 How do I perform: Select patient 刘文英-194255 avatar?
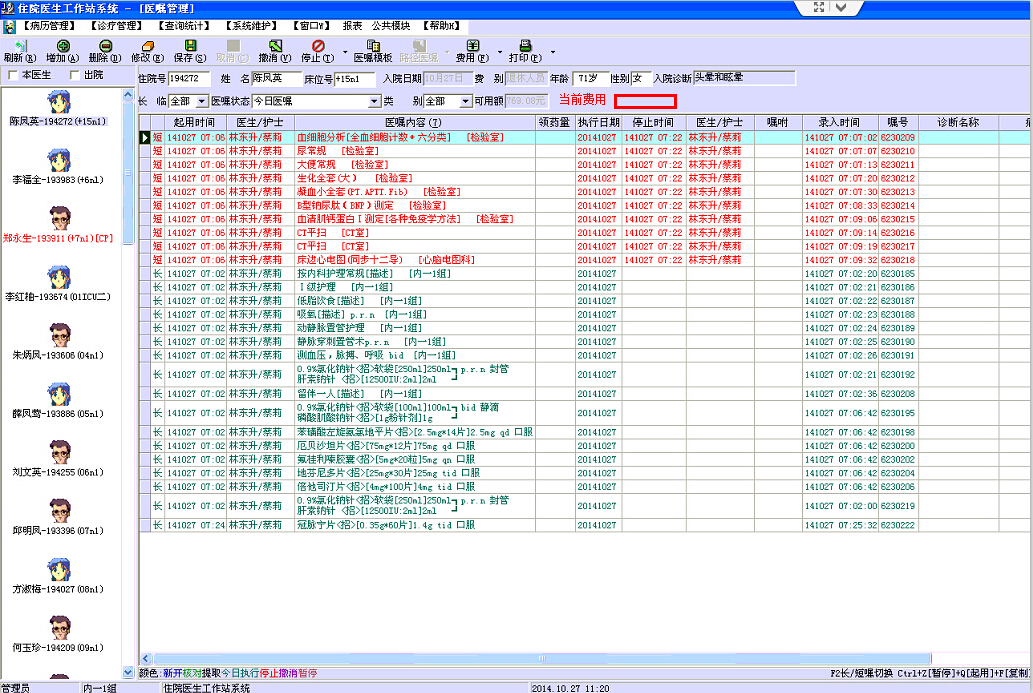(59, 452)
